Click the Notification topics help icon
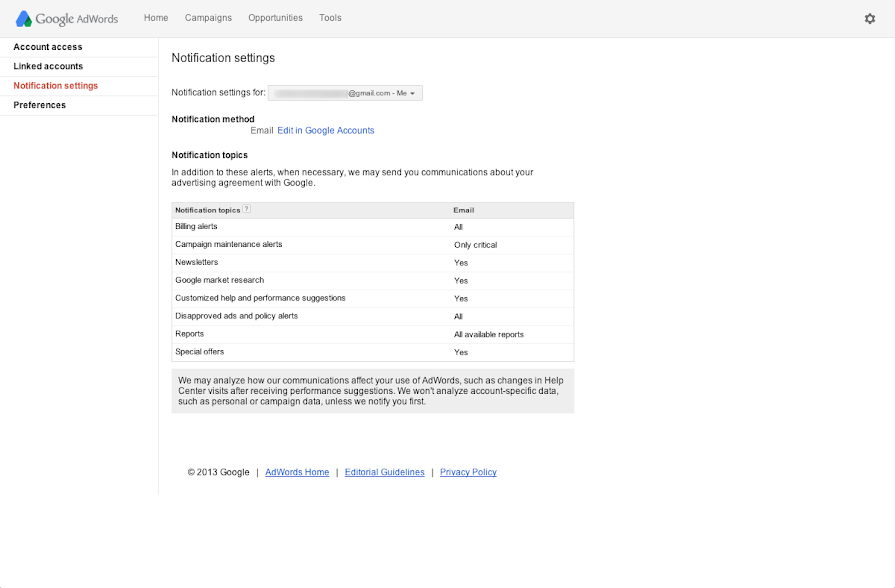Viewport: 895px width, 588px height. point(247,210)
